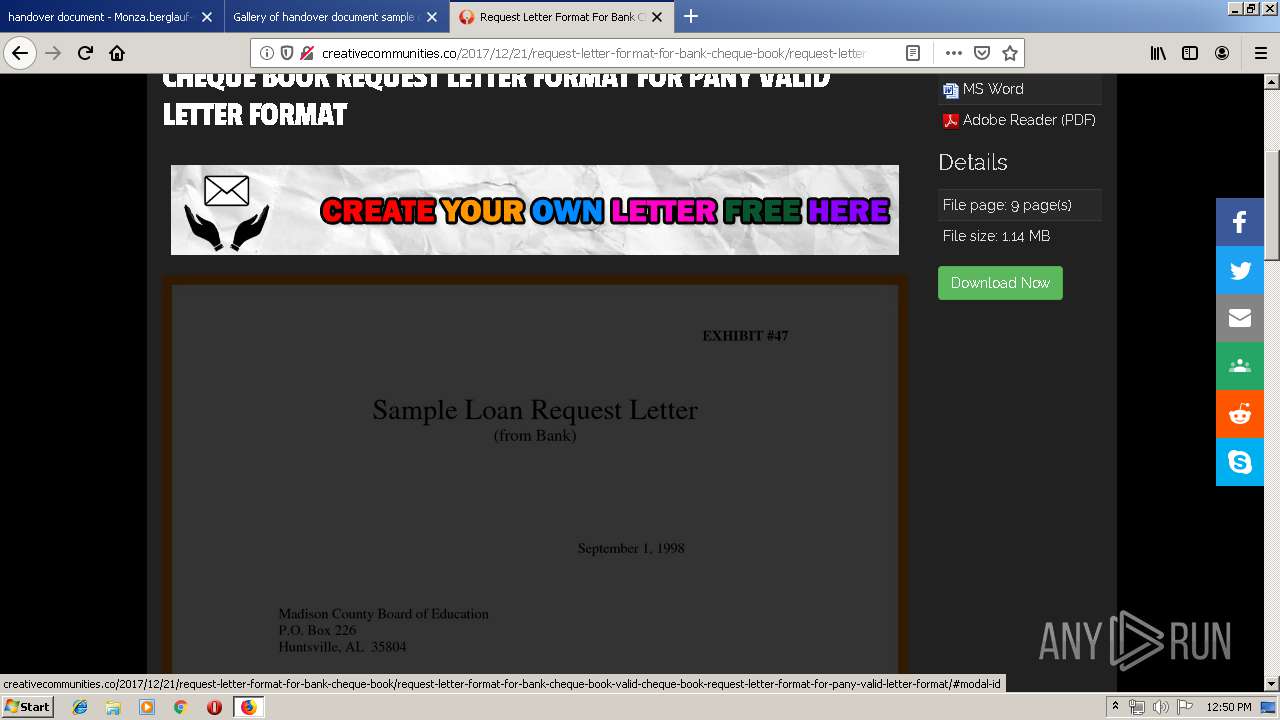Open the Firefox hamburger menu
Image resolution: width=1280 pixels, height=720 pixels.
click(x=1260, y=53)
